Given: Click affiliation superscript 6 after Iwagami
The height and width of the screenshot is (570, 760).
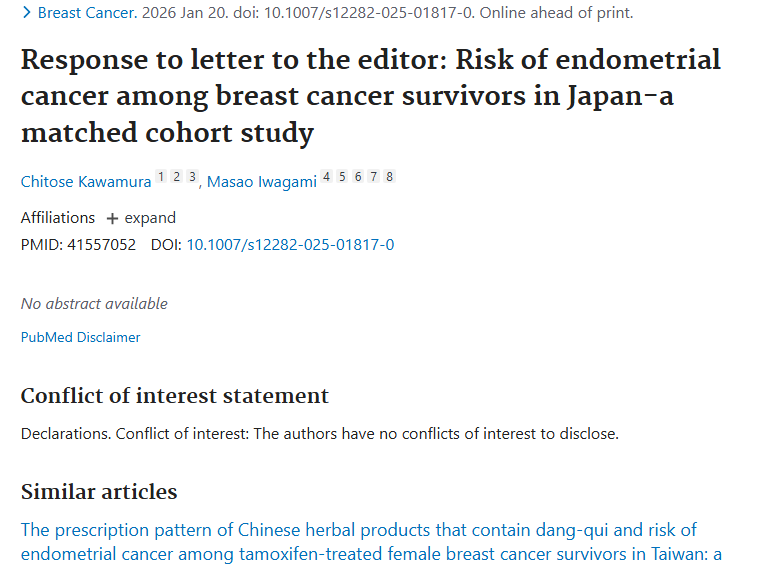Looking at the screenshot, I should (x=358, y=177).
